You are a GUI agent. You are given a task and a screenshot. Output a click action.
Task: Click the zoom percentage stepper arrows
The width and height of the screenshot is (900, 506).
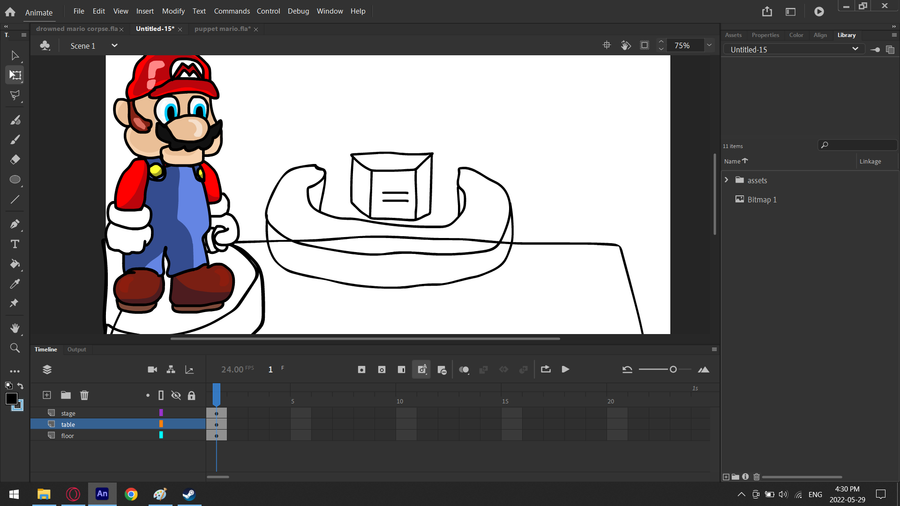pos(661,45)
